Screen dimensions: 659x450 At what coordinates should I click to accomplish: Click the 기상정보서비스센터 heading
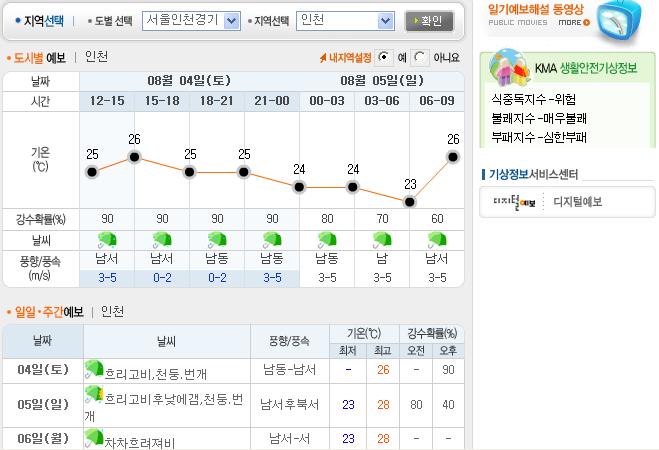(x=533, y=174)
